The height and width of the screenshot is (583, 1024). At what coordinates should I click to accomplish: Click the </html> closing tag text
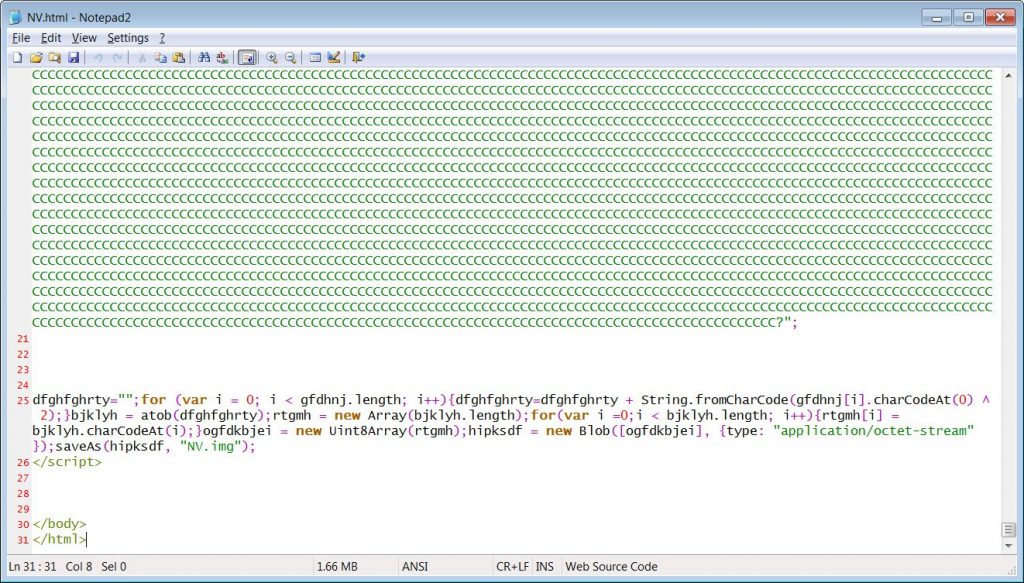coord(59,539)
